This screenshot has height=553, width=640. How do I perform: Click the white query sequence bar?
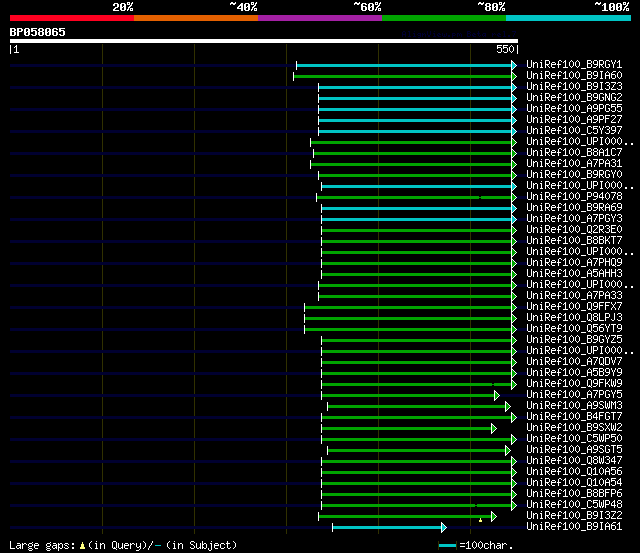click(264, 41)
